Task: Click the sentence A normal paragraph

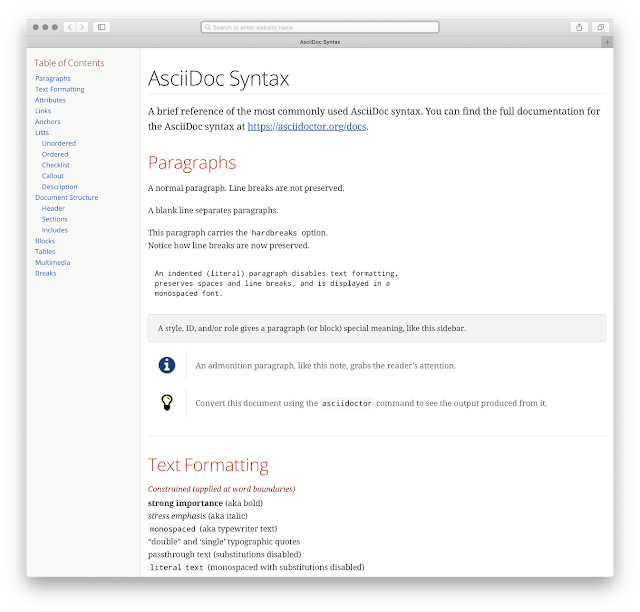Action: pyautogui.click(x=187, y=188)
